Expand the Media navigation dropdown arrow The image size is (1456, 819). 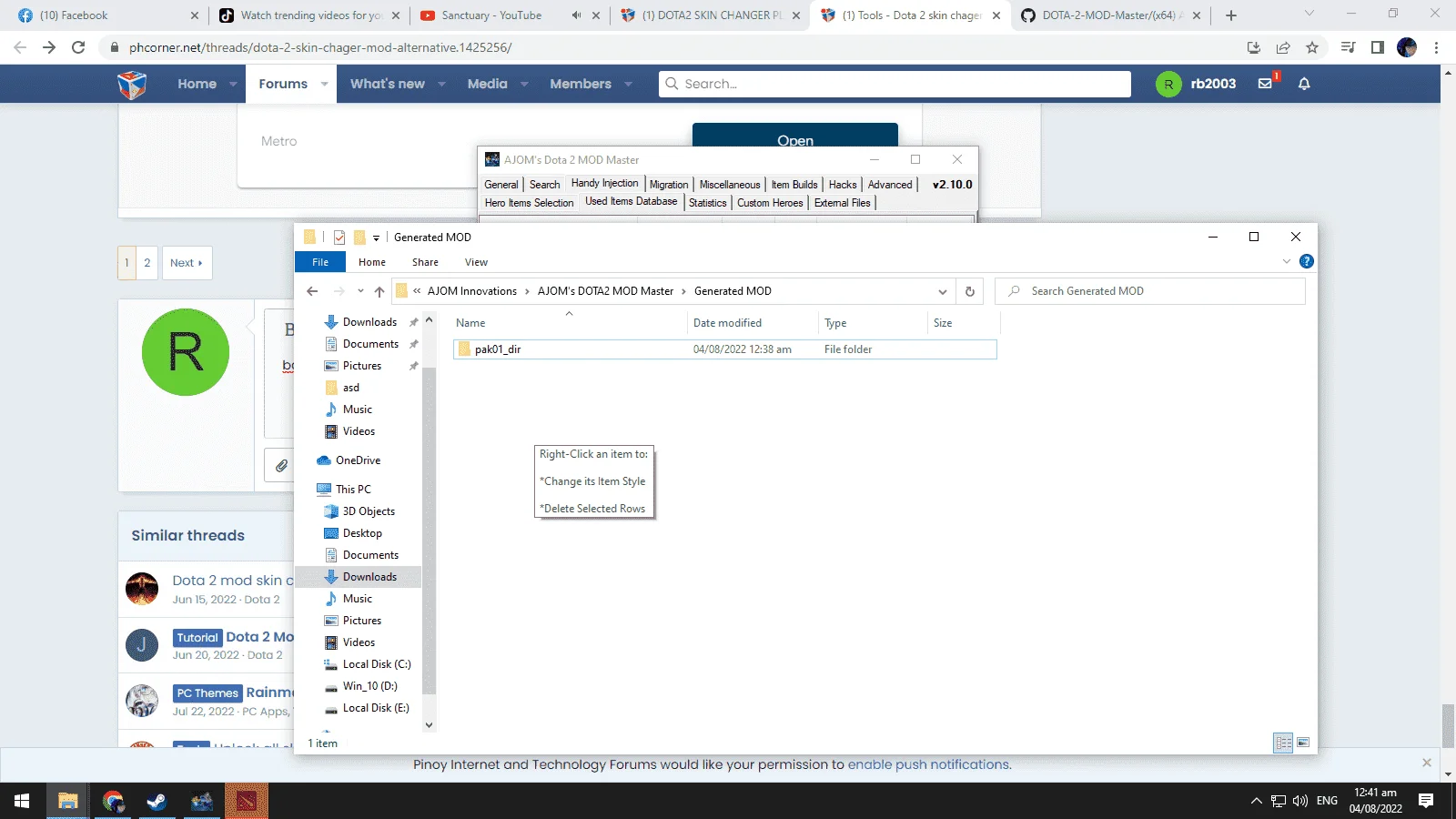[524, 84]
